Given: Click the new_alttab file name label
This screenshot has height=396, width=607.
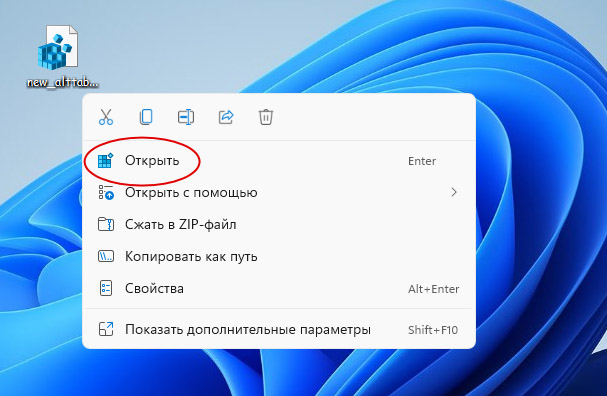Looking at the screenshot, I should pos(63,82).
